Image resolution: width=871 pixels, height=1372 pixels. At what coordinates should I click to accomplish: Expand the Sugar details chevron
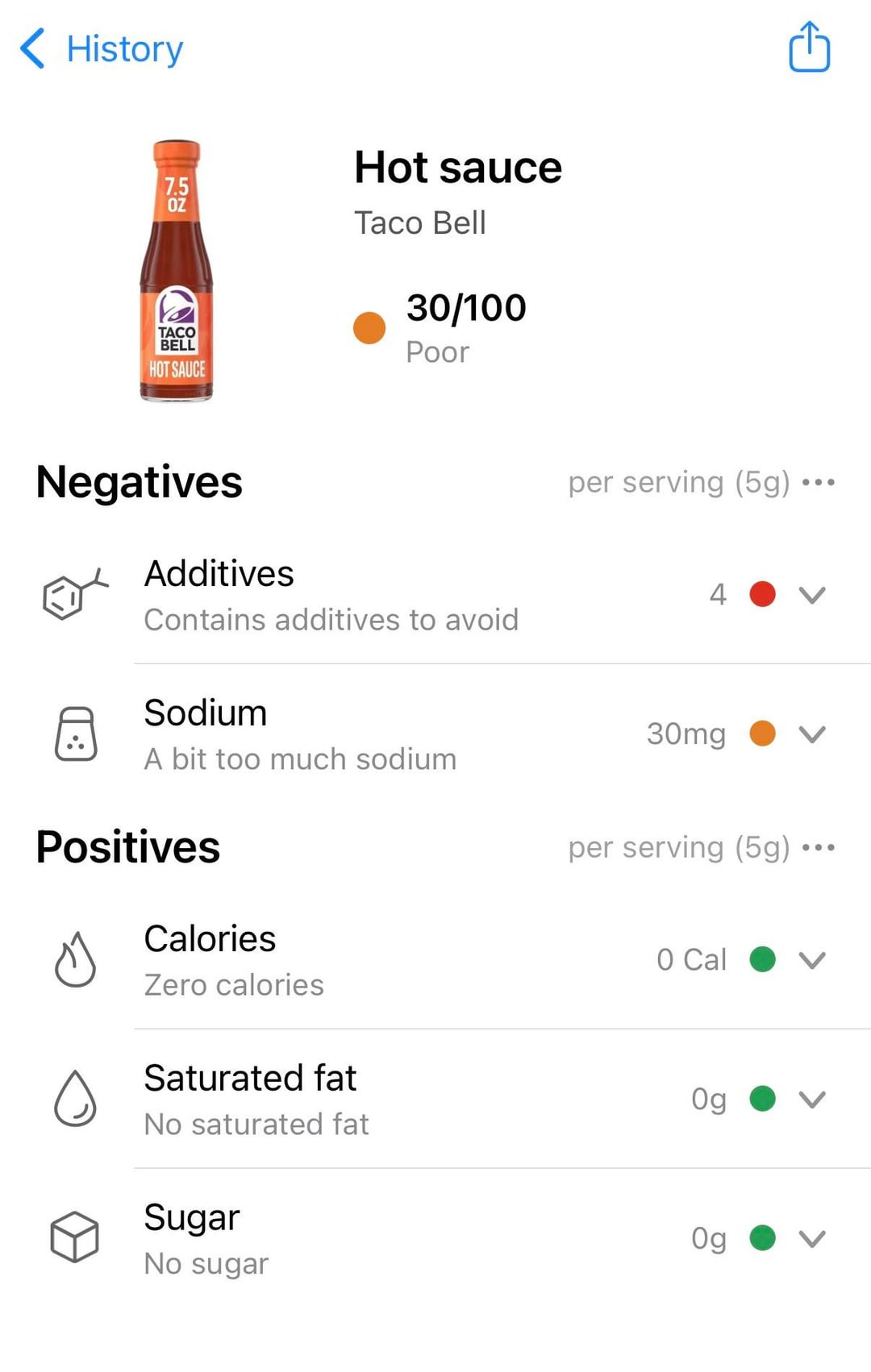click(x=811, y=1238)
